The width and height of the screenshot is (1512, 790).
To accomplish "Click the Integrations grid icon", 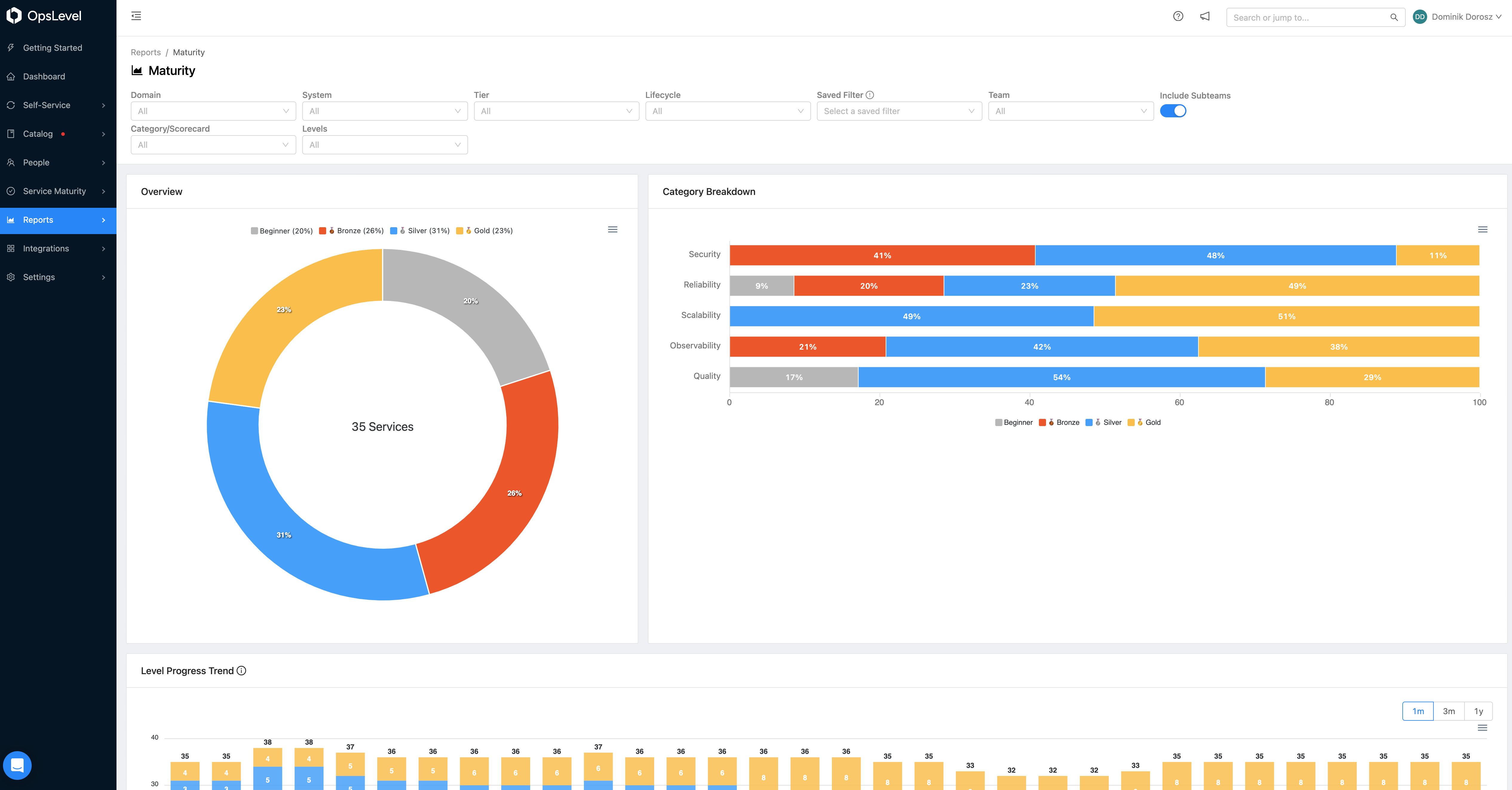I will point(10,249).
